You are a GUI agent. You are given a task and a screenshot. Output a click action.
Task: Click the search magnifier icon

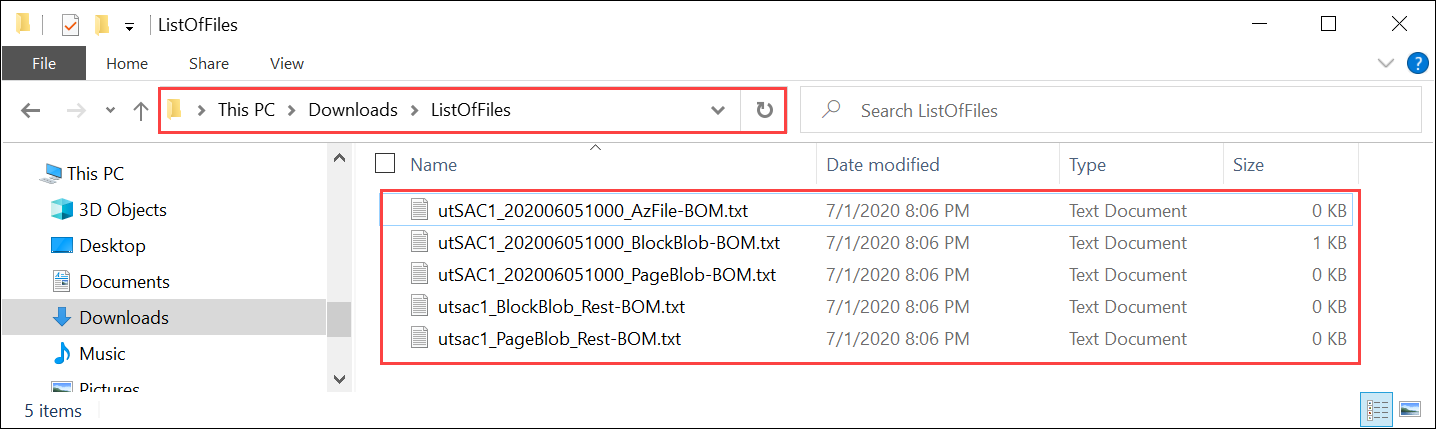(830, 110)
